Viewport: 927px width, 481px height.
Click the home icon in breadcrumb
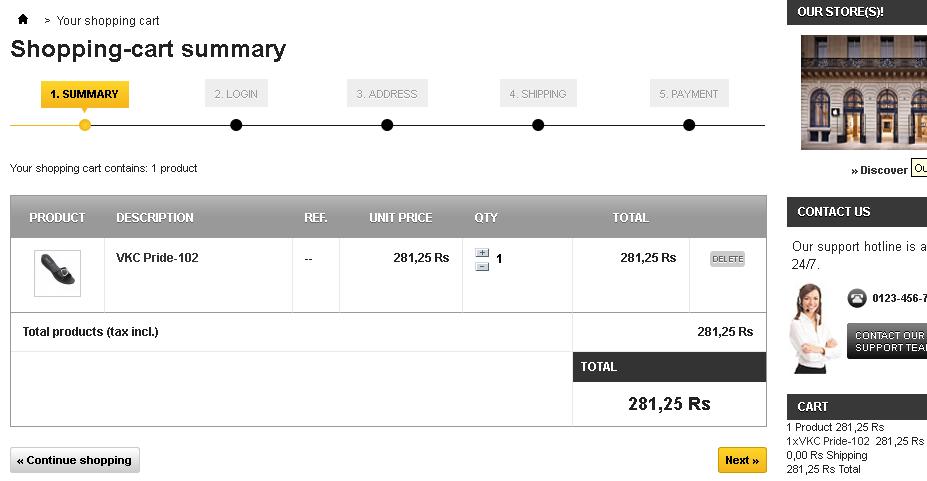[x=23, y=19]
